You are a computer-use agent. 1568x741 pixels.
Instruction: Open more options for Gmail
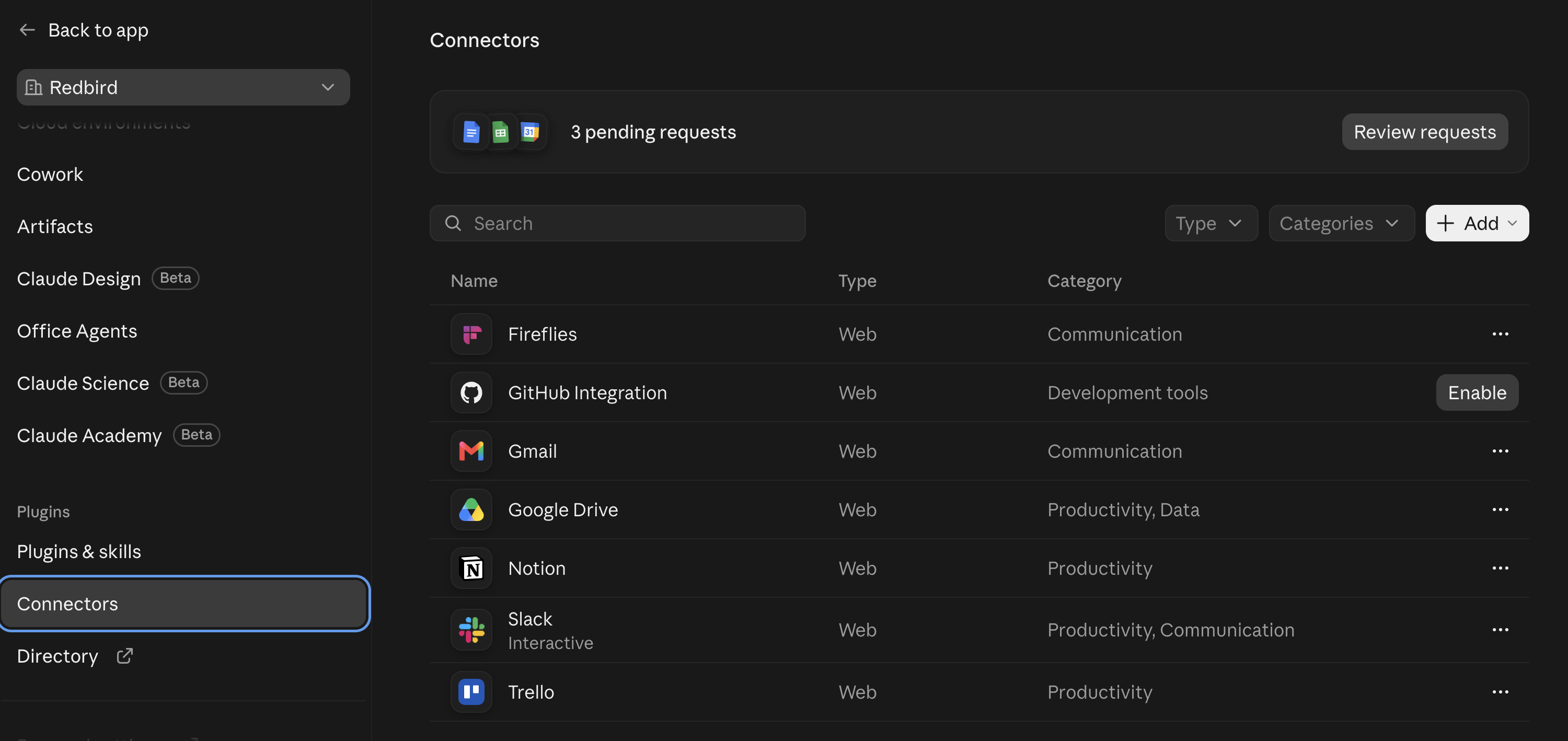[1500, 451]
